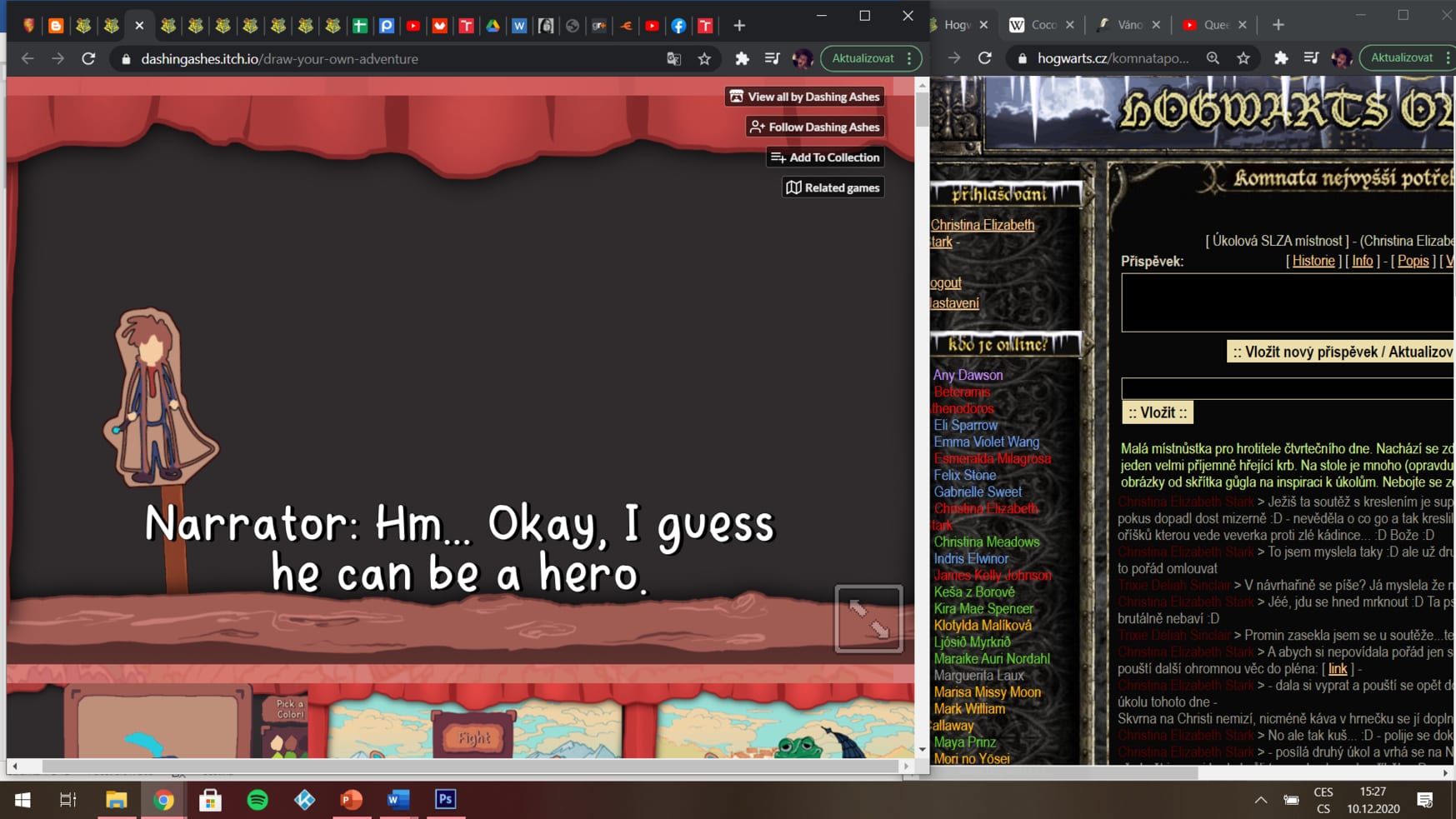Reload the Hogwarts page
Viewport: 1456px width, 819px height.
point(985,57)
